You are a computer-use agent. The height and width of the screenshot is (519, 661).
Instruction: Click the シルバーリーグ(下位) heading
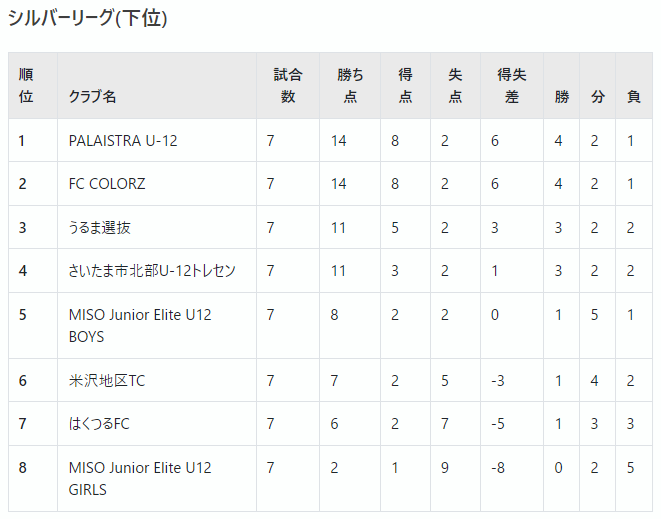click(x=88, y=18)
